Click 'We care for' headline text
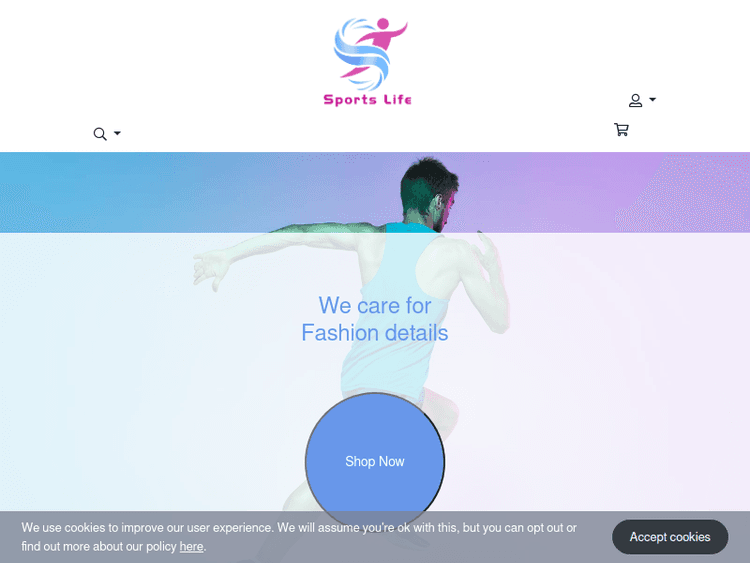 point(375,305)
